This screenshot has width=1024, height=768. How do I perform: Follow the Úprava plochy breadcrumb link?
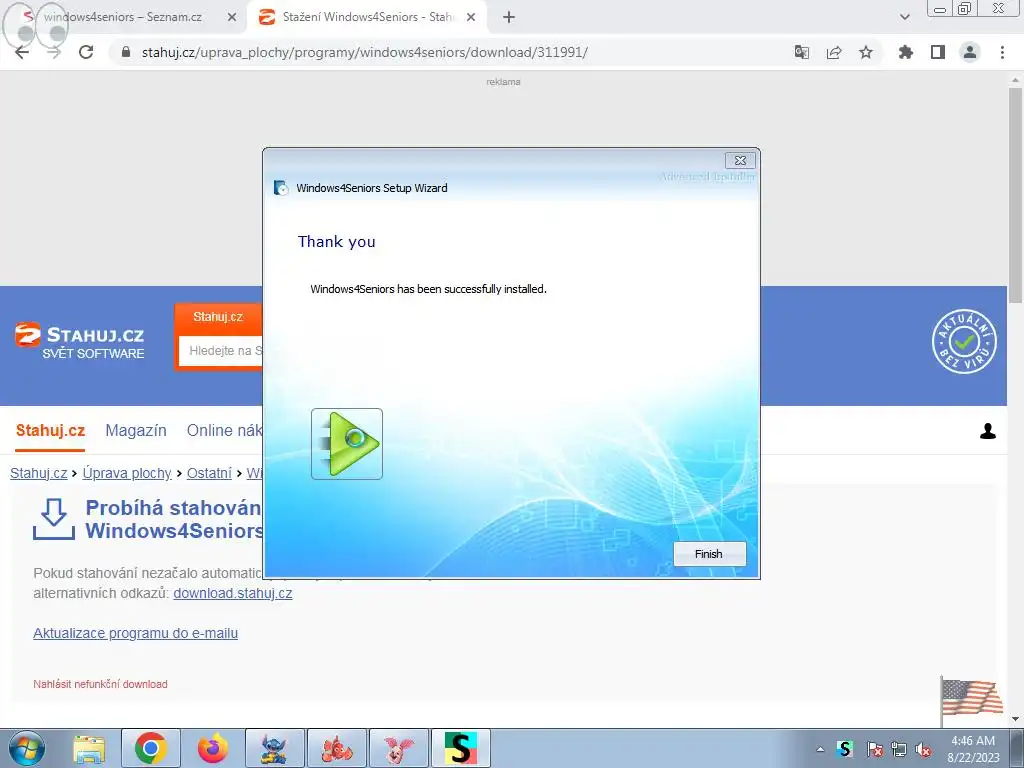pyautogui.click(x=127, y=473)
